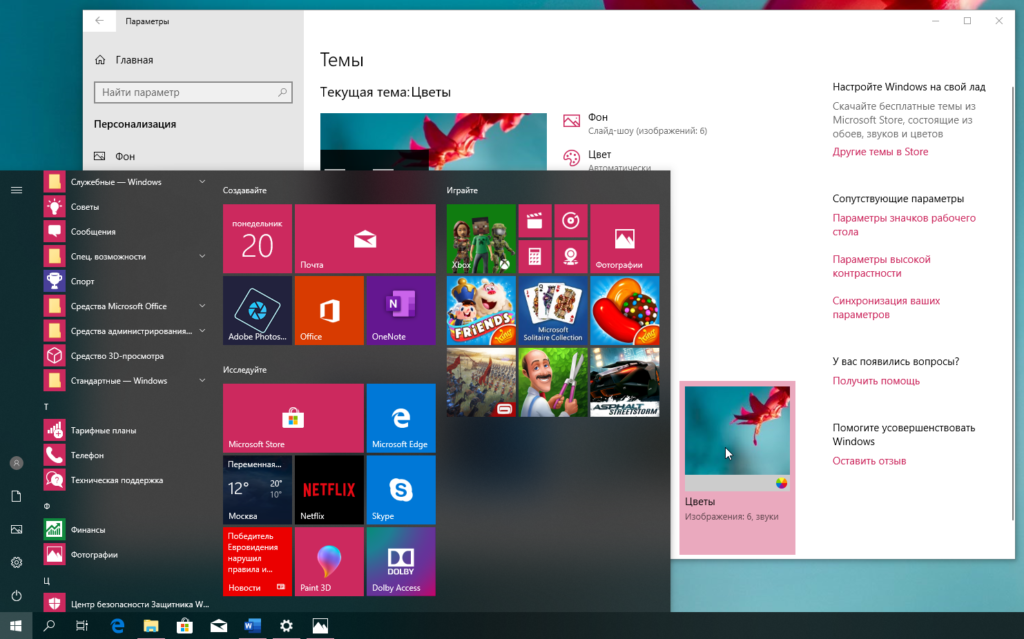Open the OneNote tile
The width and height of the screenshot is (1024, 639).
tap(400, 311)
